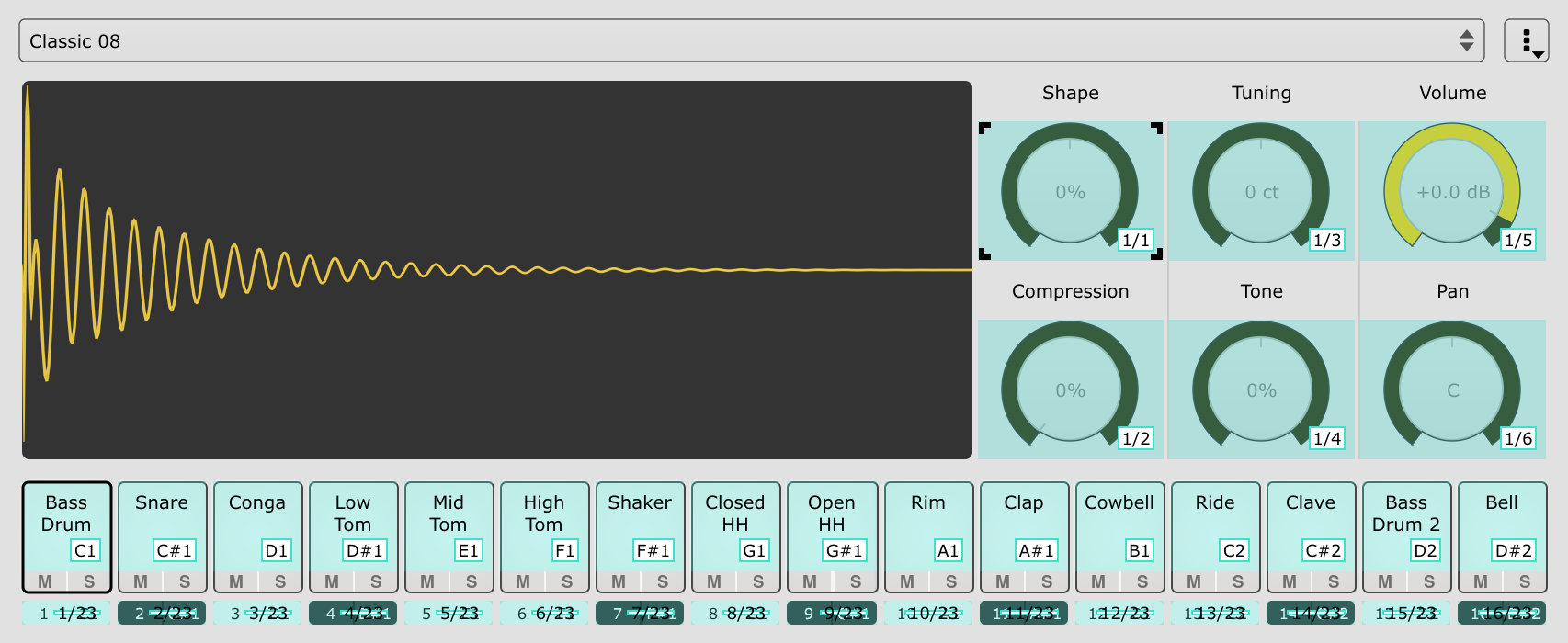Click the A1 note label on Rim
Viewport: 1568px width, 643px height.
(948, 550)
